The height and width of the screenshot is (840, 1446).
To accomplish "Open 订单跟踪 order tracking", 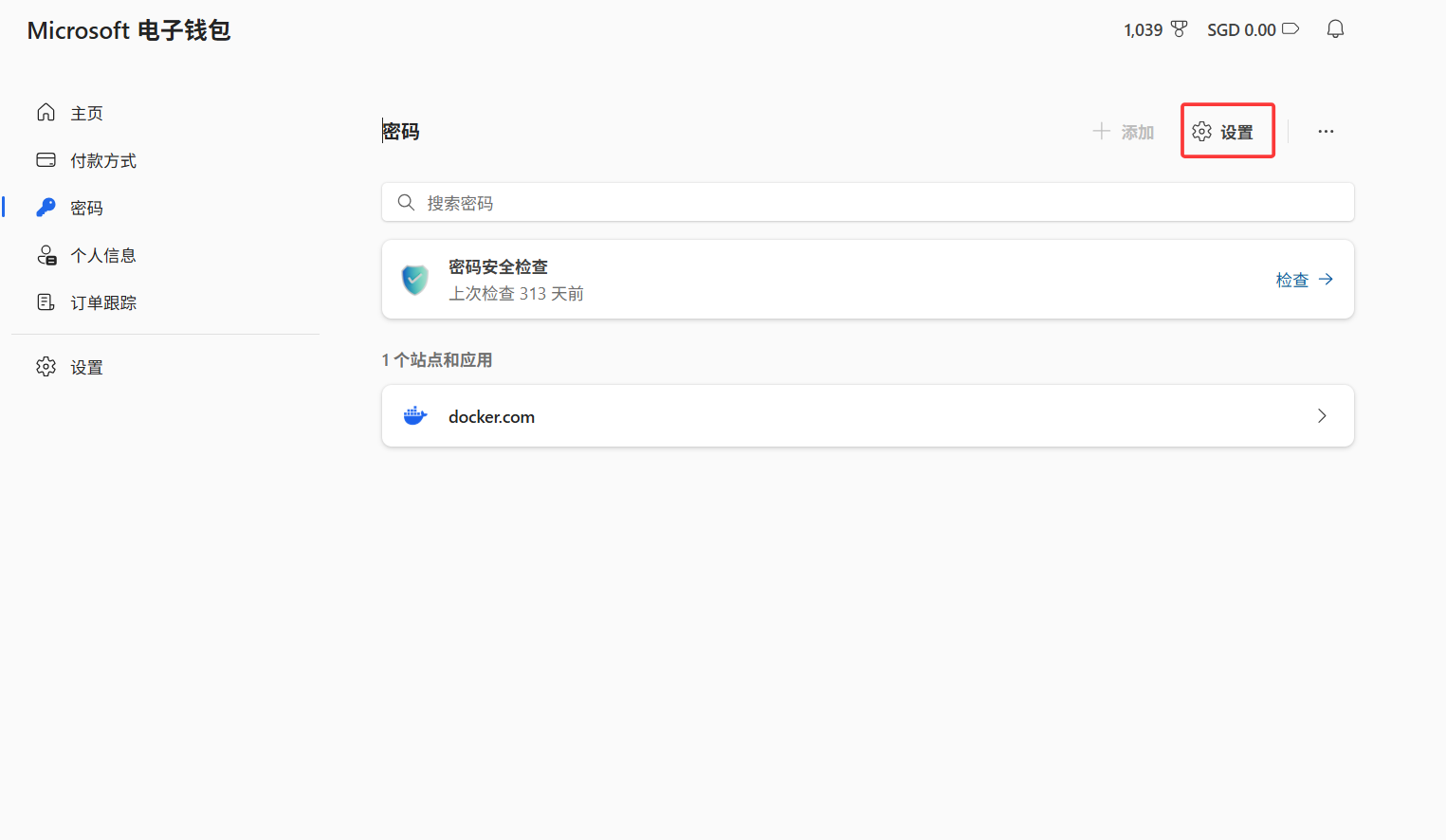I will pyautogui.click(x=103, y=303).
